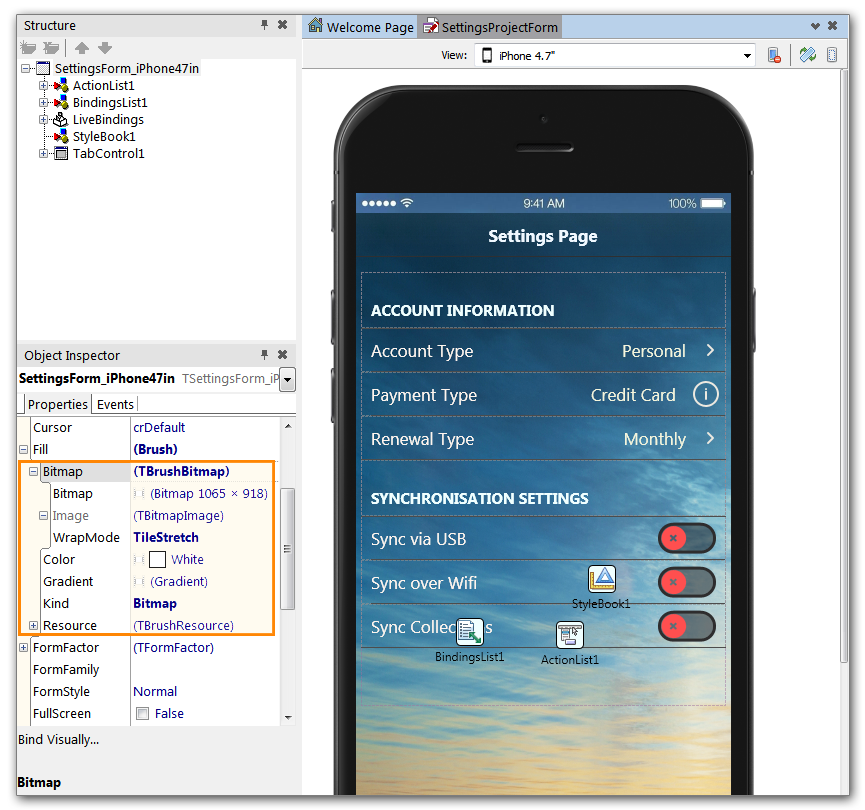
Task: Toggle the Sync via USB switch
Action: (x=687, y=538)
